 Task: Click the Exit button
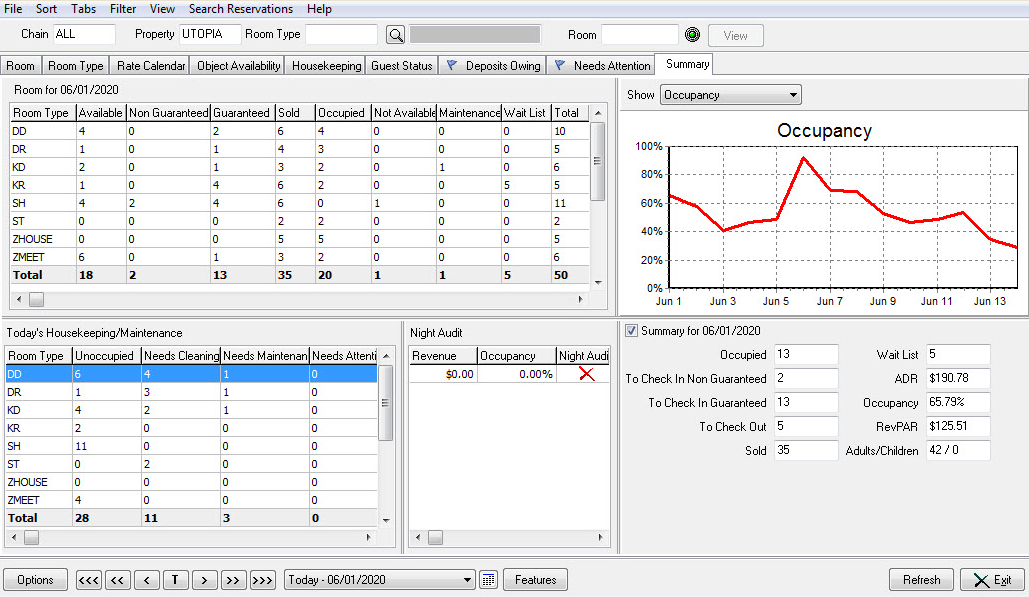pyautogui.click(x=992, y=580)
